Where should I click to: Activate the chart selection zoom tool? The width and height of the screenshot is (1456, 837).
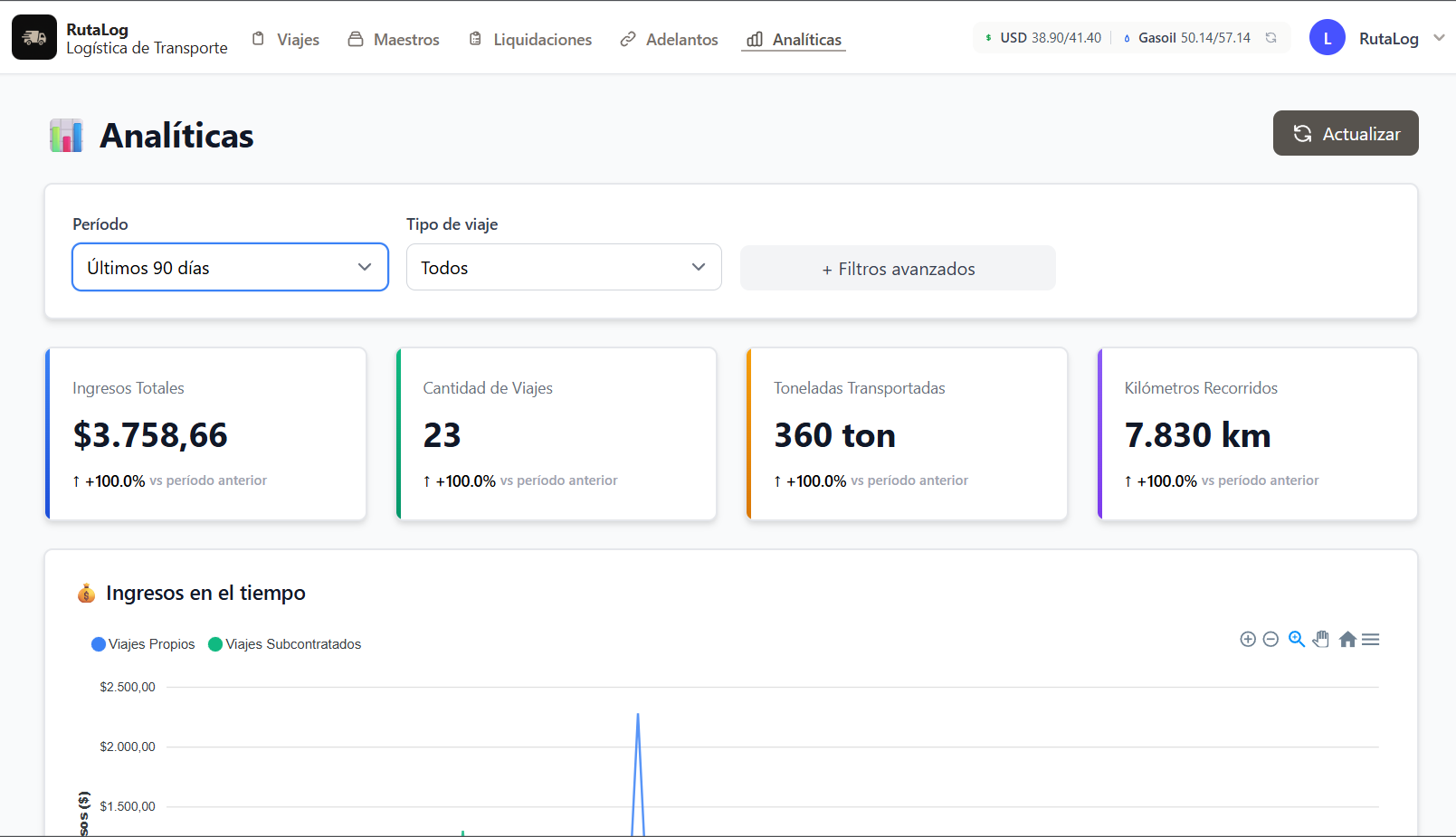1297,640
